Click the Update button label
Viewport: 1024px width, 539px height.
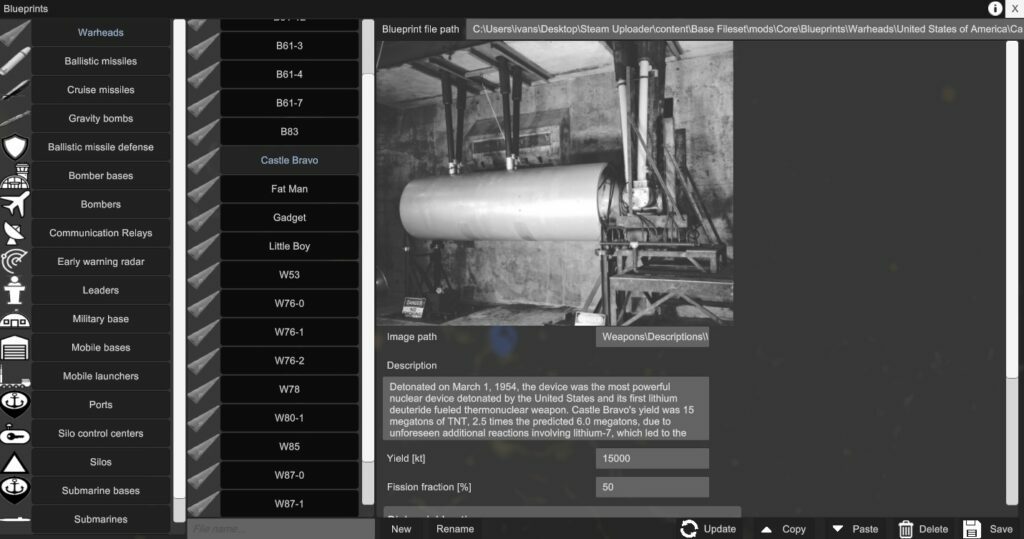coord(720,529)
